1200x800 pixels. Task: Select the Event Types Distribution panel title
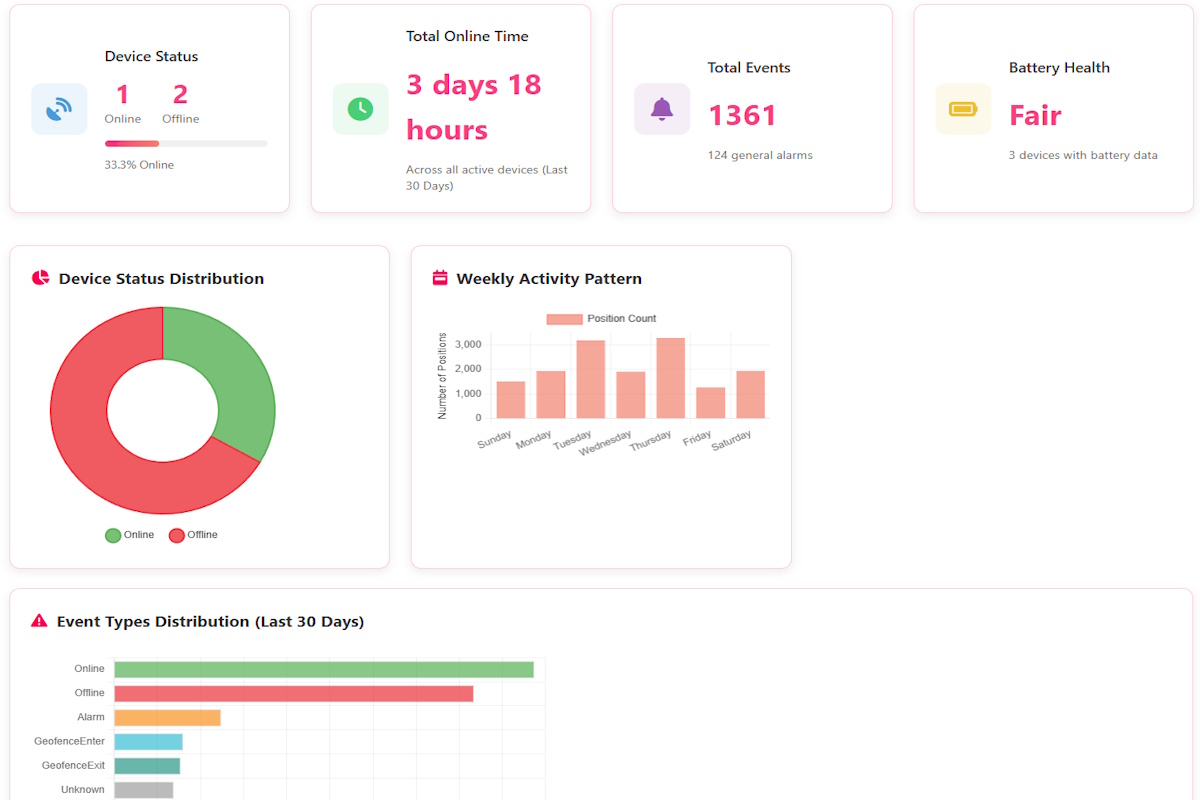[212, 620]
